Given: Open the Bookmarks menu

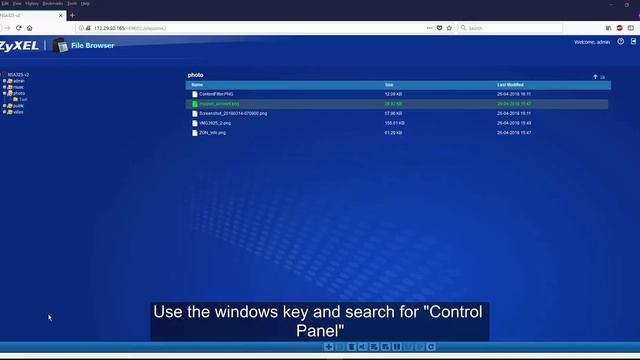Looking at the screenshot, I should [53, 4].
